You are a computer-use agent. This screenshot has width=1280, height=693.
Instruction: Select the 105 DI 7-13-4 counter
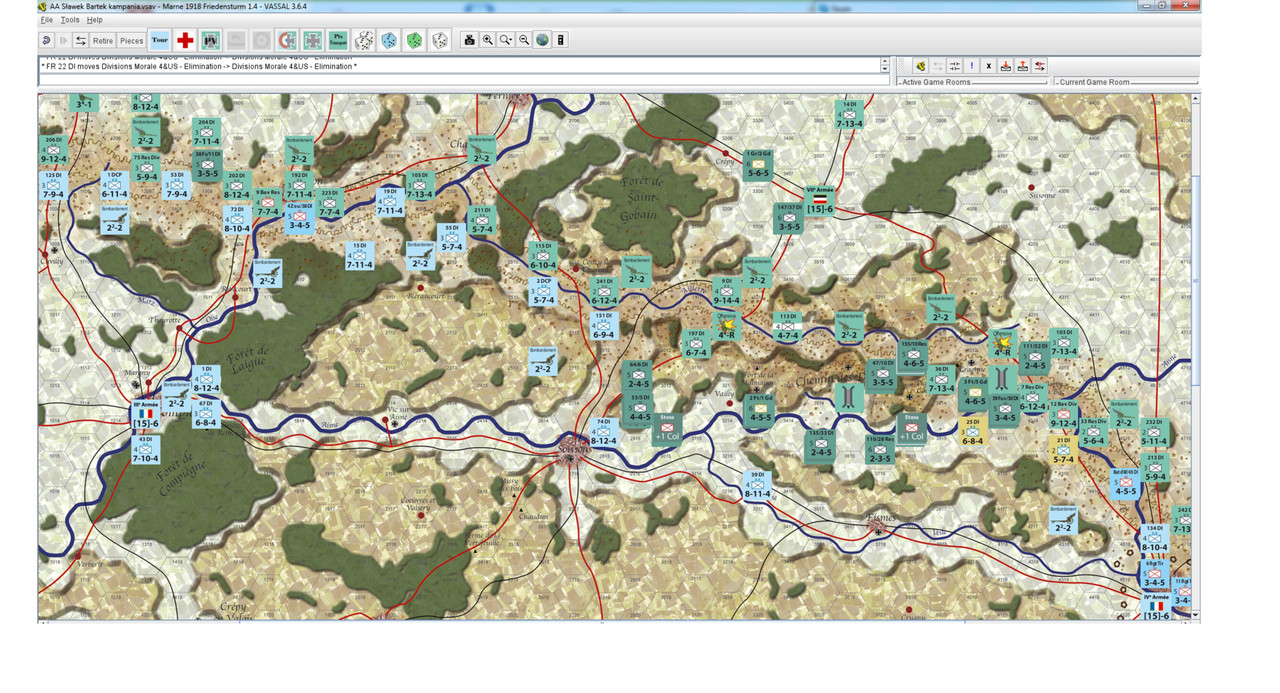(420, 186)
